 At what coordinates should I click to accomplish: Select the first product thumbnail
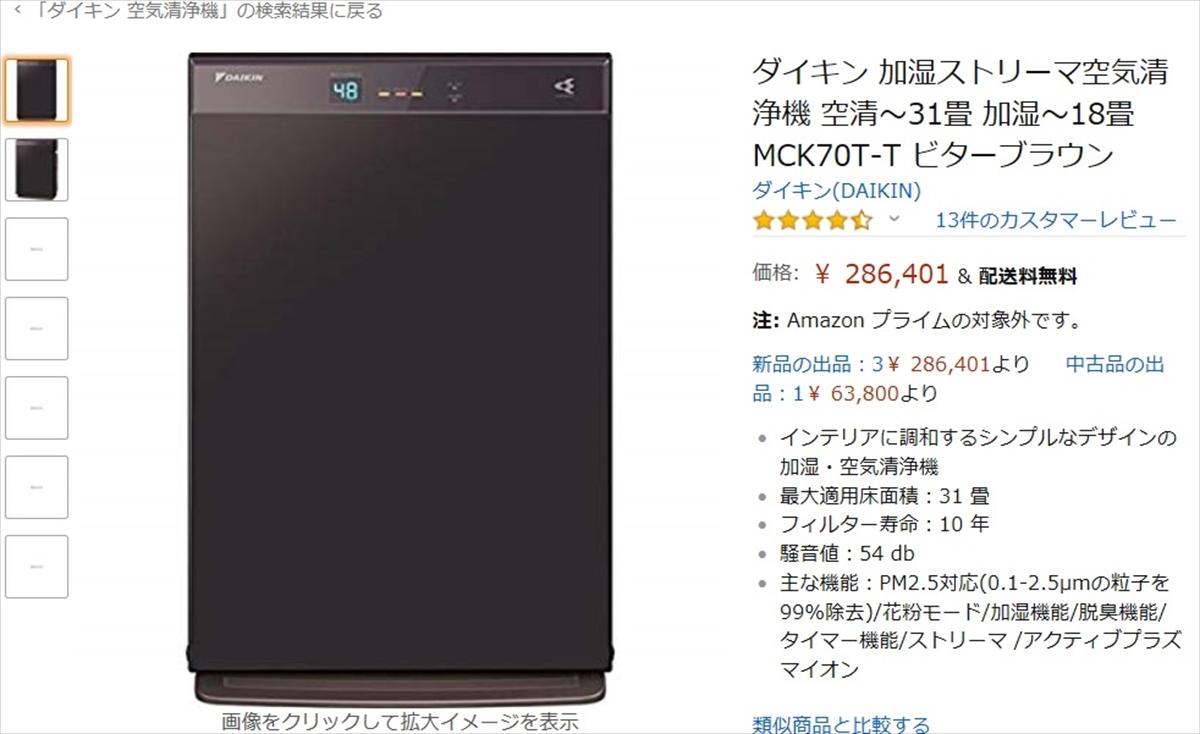pos(37,91)
